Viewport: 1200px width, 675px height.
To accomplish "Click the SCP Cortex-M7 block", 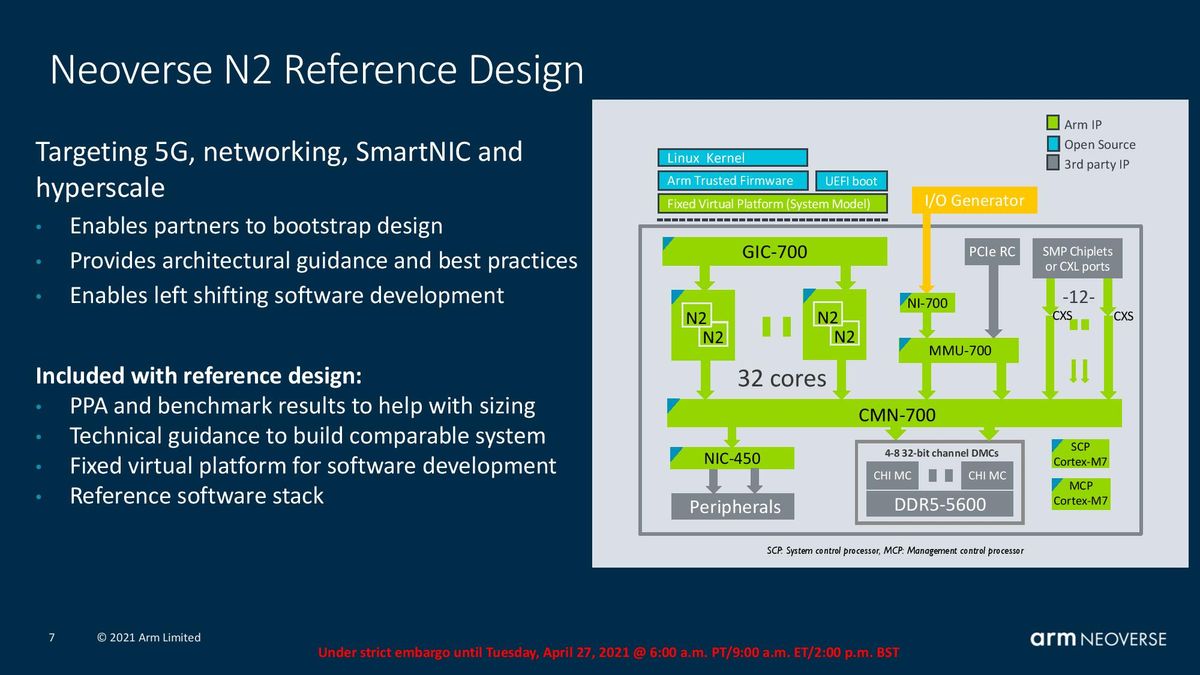I will point(1081,454).
